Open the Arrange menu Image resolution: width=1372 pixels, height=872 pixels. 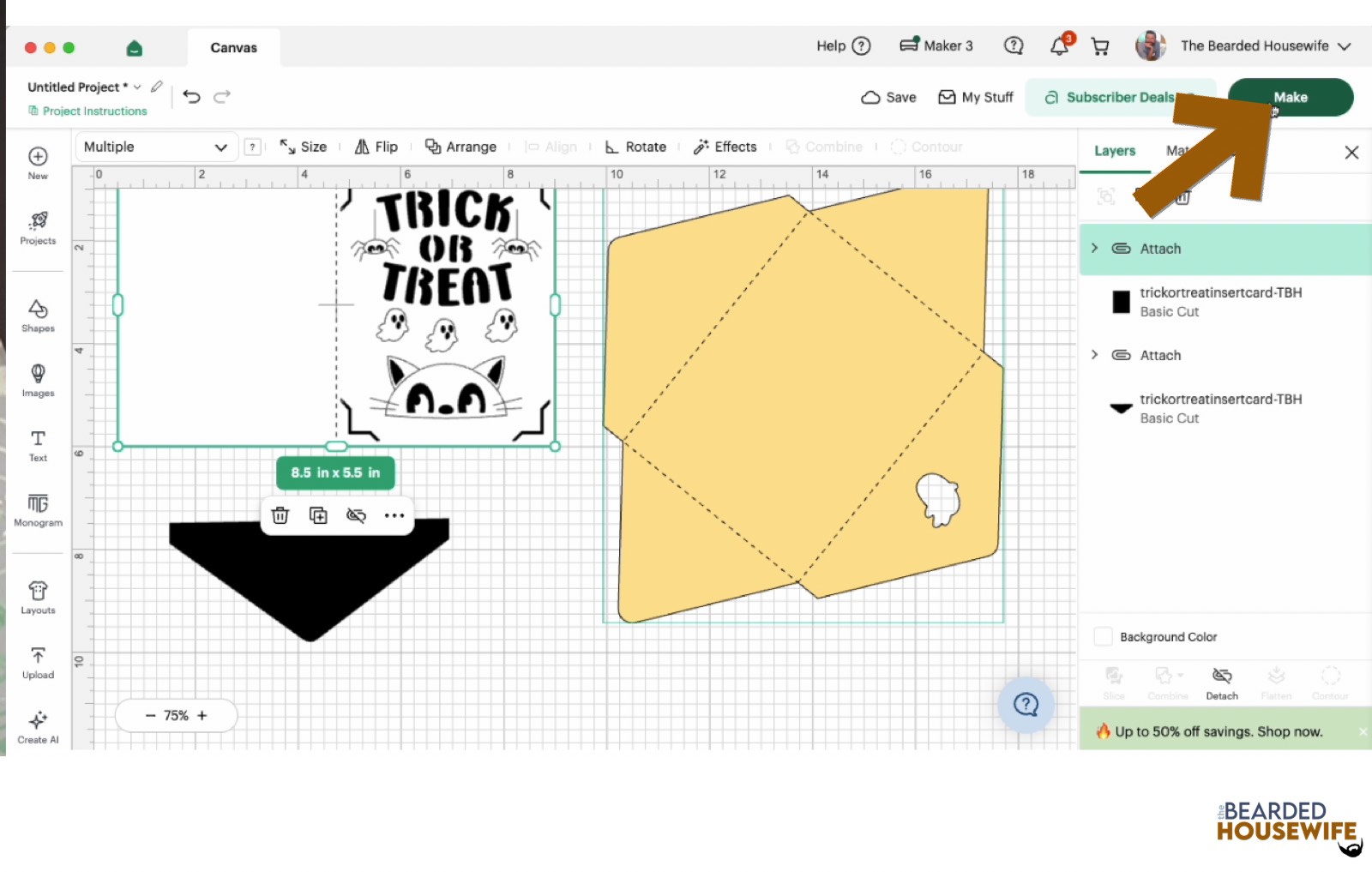click(x=461, y=147)
